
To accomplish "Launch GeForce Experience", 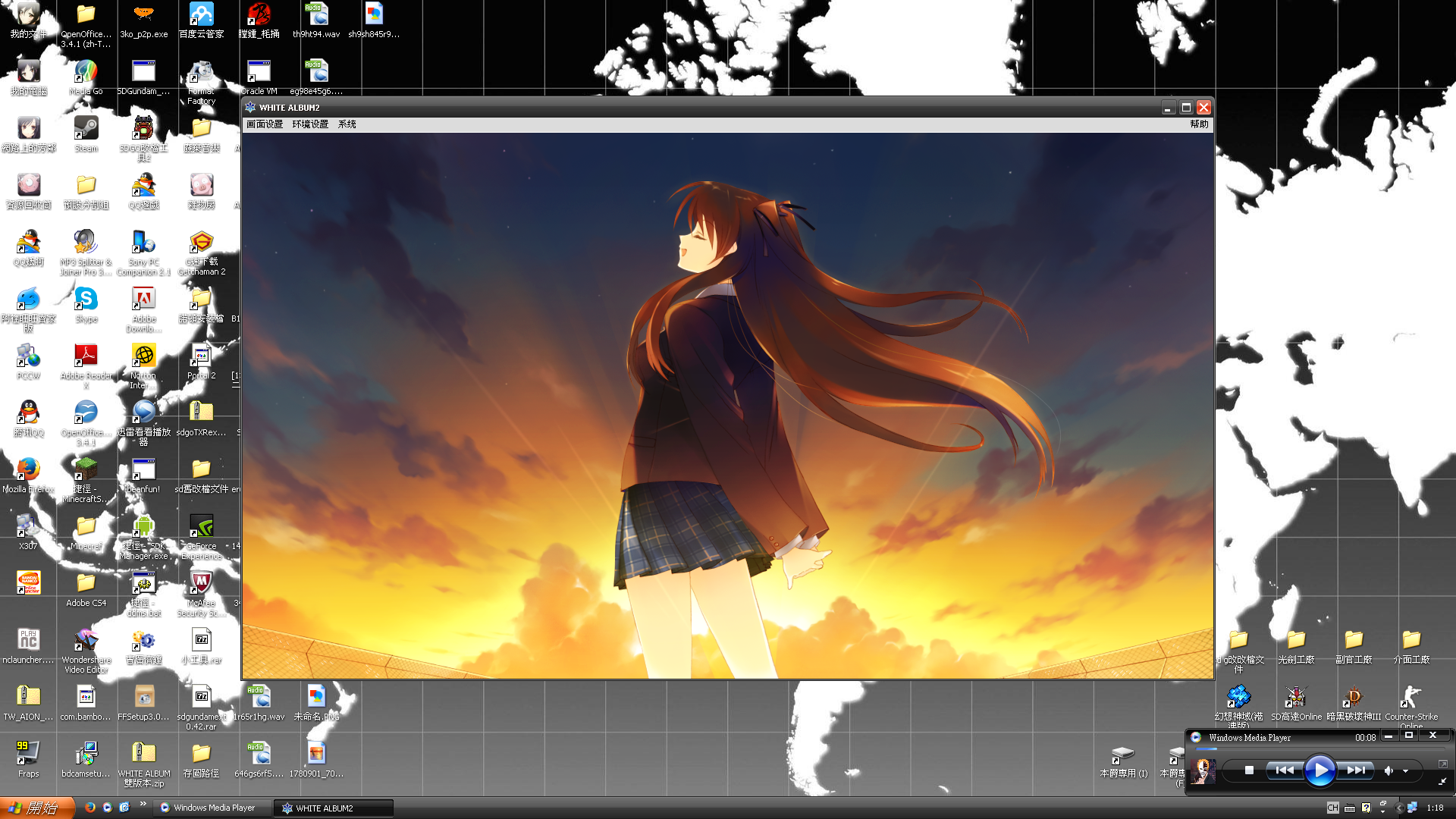I will pos(201,527).
